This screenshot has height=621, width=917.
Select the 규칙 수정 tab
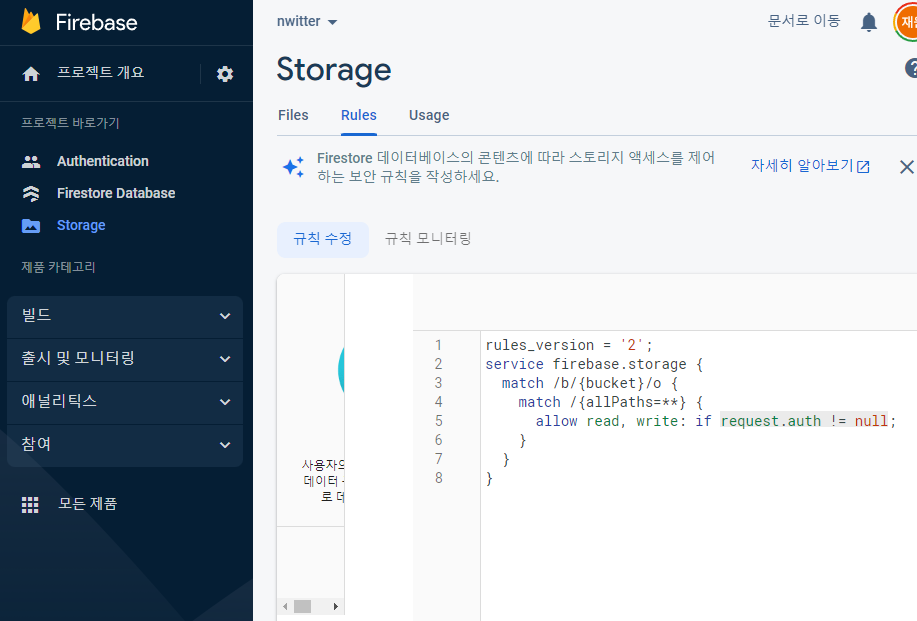click(x=323, y=239)
